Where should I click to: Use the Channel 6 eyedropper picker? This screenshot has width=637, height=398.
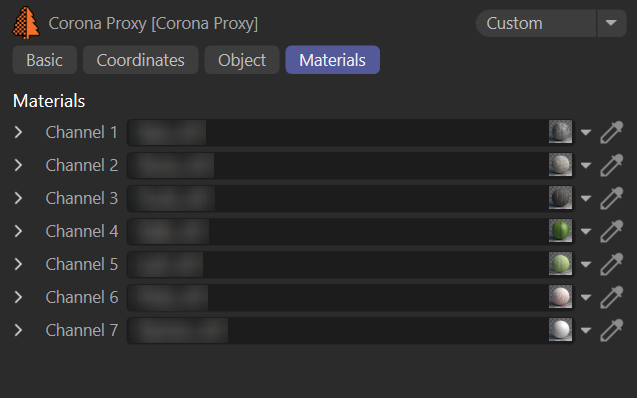[x=611, y=297]
